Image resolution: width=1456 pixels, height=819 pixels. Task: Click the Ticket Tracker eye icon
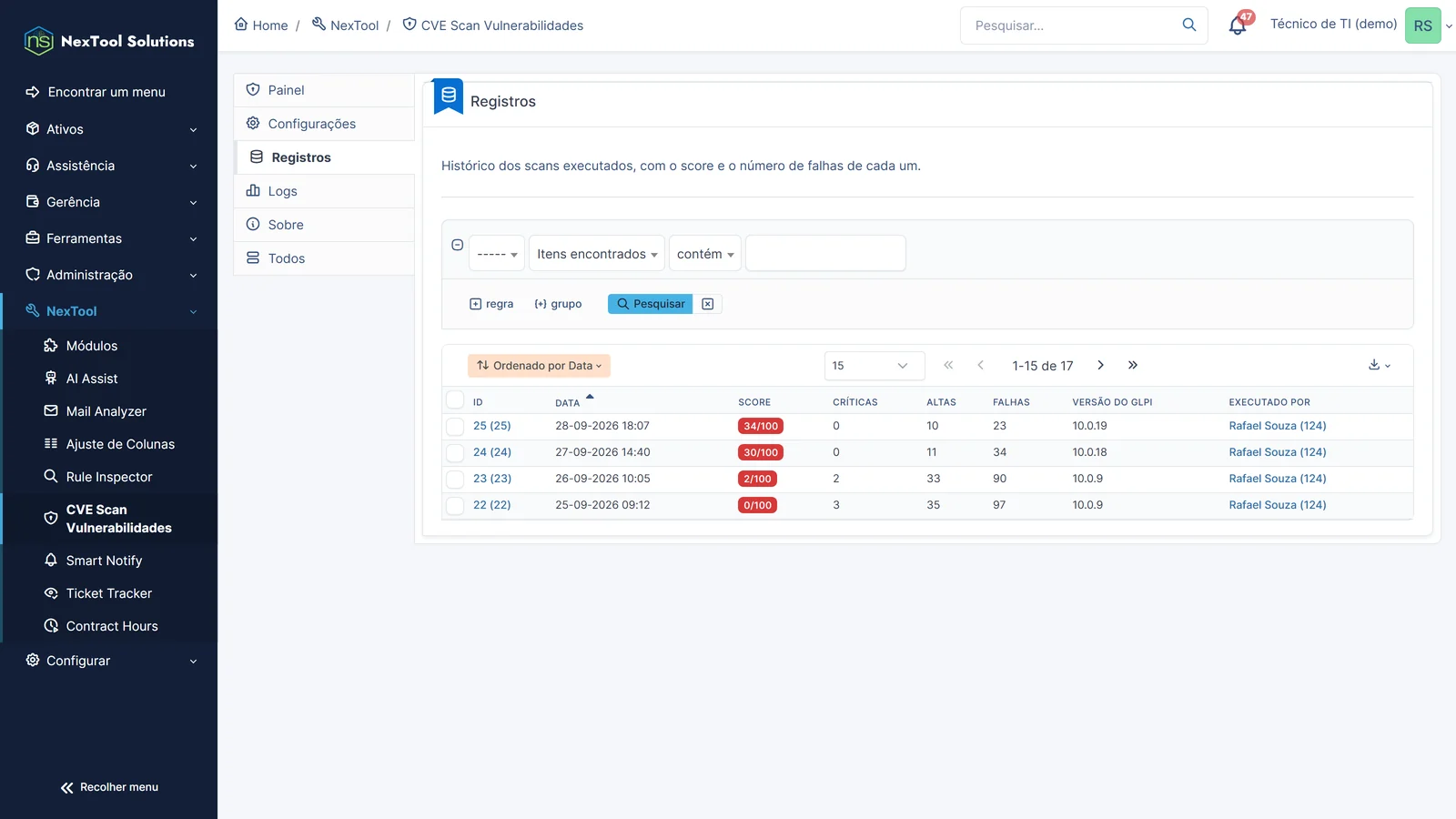51,593
